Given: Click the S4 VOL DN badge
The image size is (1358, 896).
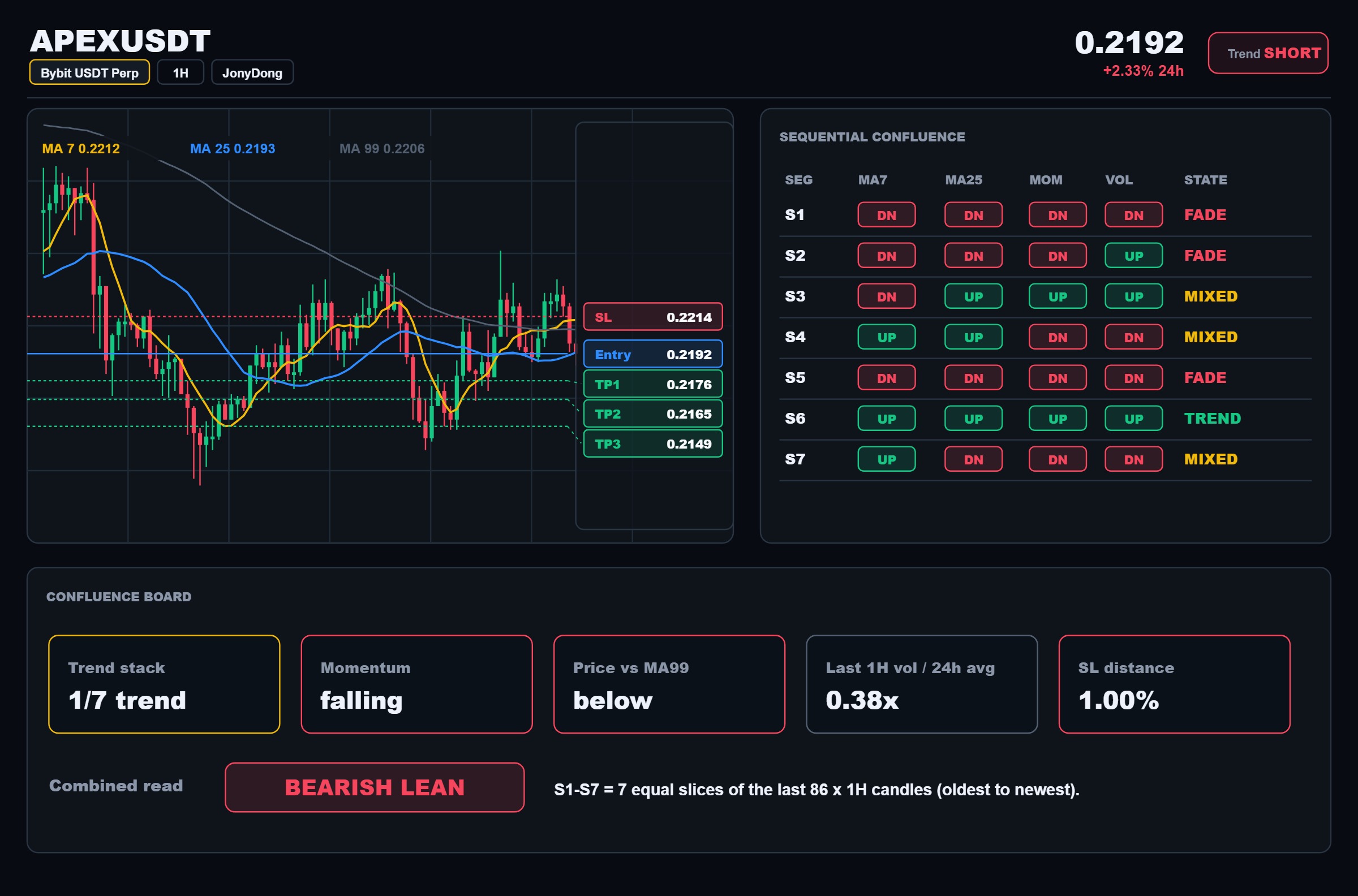Looking at the screenshot, I should click(x=1133, y=337).
